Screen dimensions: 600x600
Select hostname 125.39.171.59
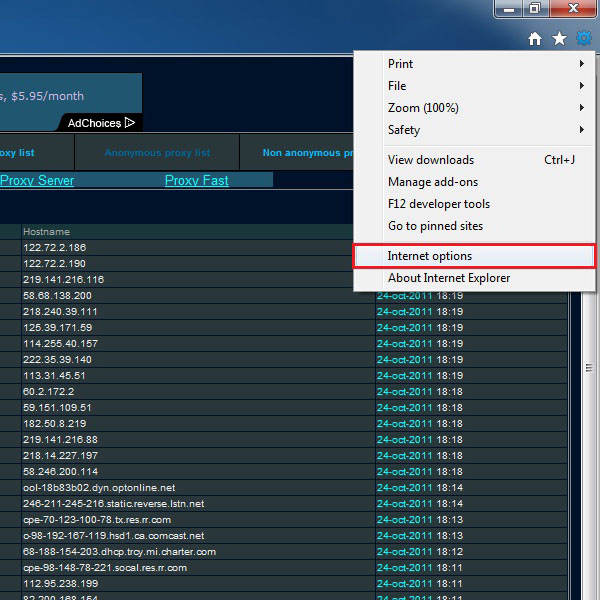point(57,328)
